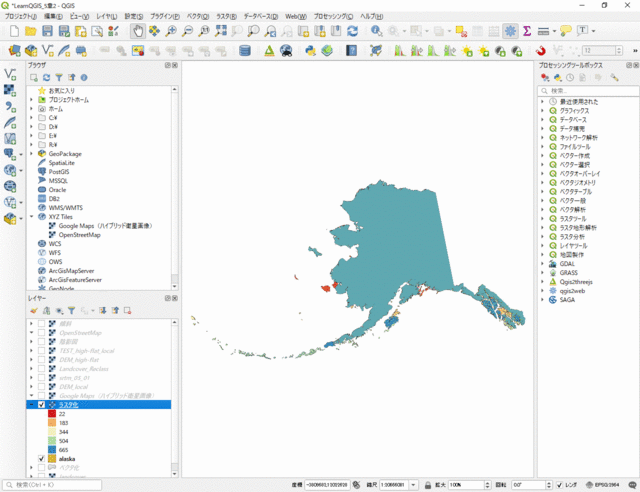Open the プロセシング menu
Image resolution: width=640 pixels, height=492 pixels.
point(333,16)
